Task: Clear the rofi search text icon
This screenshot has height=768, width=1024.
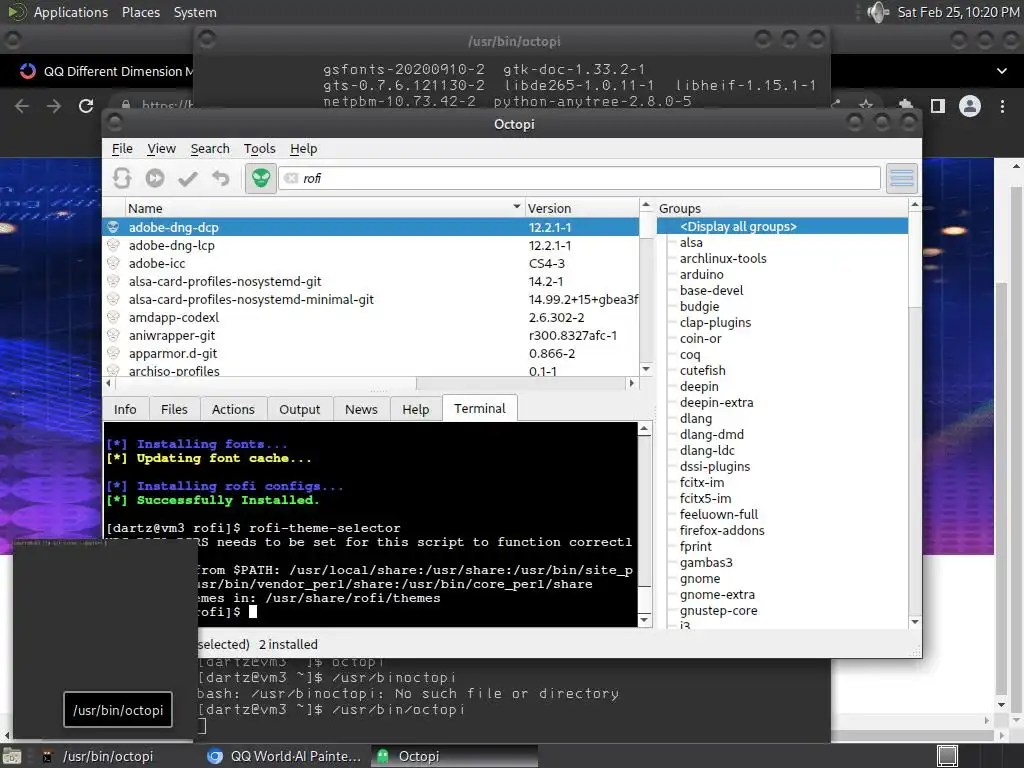Action: (291, 178)
